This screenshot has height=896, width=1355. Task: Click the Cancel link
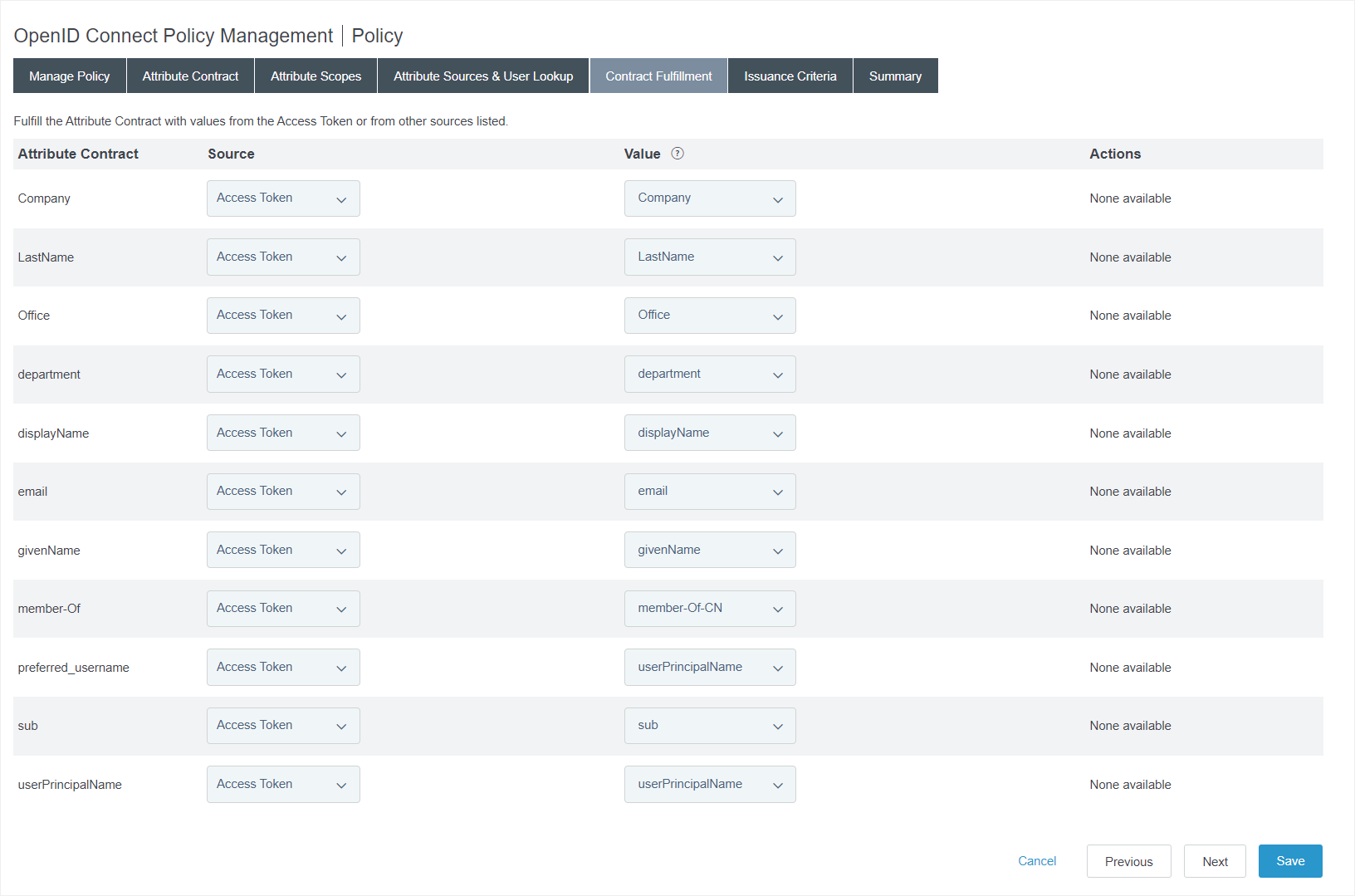coord(1037,861)
